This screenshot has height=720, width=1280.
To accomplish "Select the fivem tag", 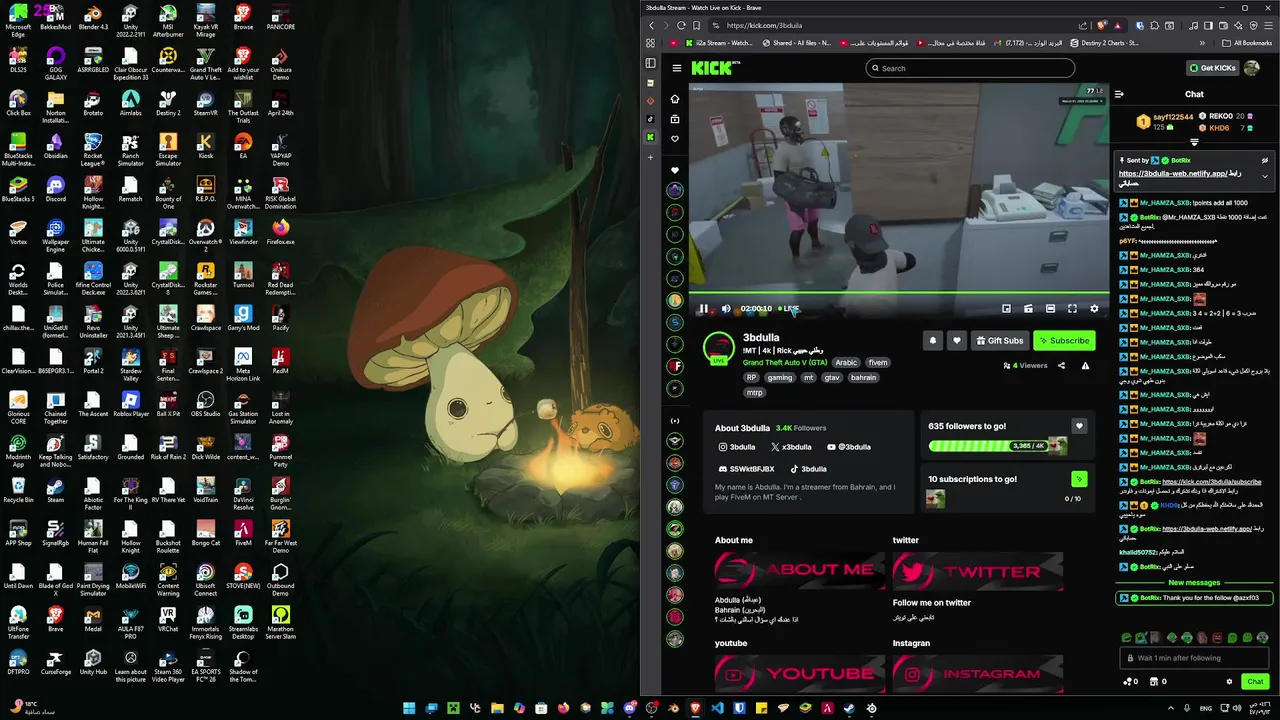I will point(878,363).
